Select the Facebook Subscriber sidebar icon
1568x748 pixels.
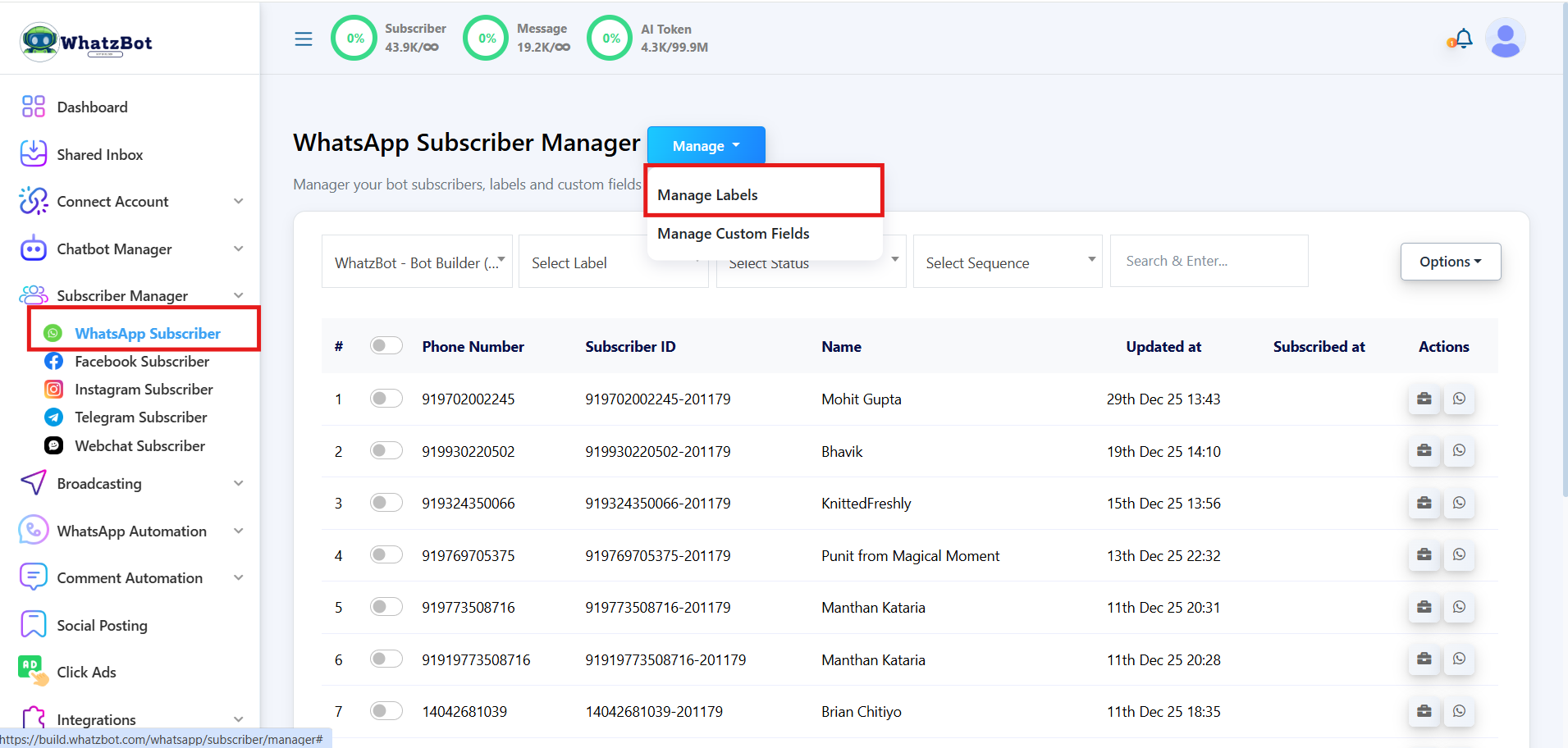coord(53,361)
